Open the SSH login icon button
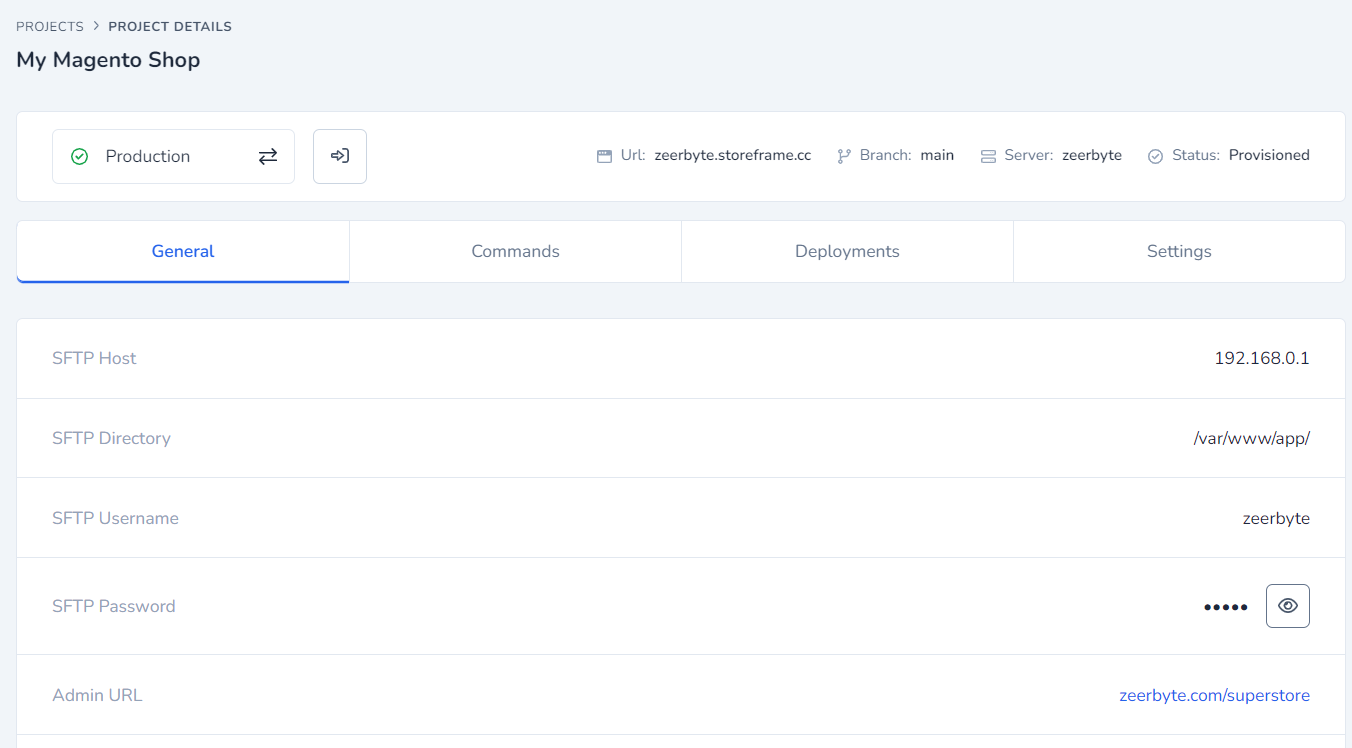This screenshot has height=748, width=1352. [339, 156]
